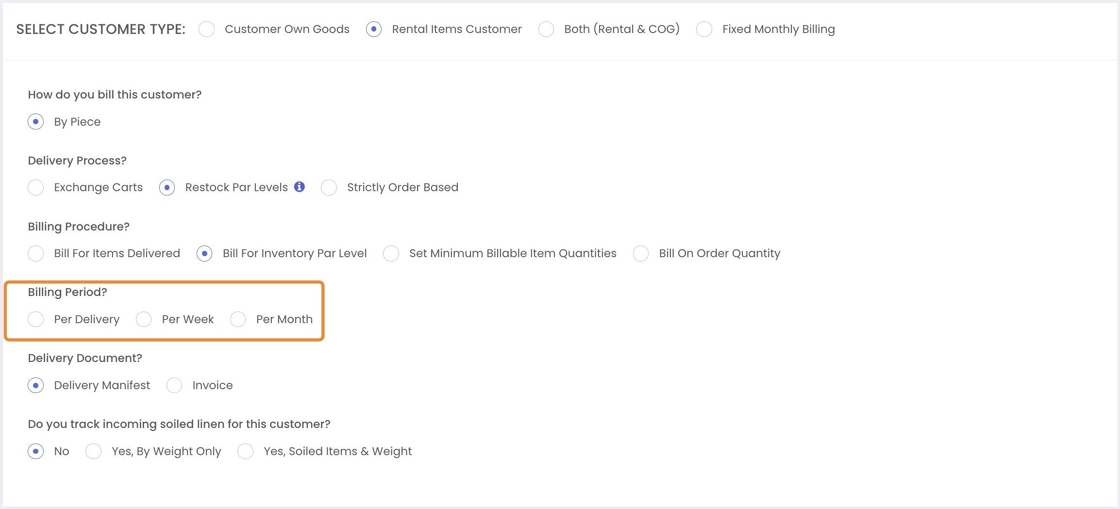The width and height of the screenshot is (1120, 509).
Task: Choose Bill For Inventory Par Level
Action: (x=204, y=254)
